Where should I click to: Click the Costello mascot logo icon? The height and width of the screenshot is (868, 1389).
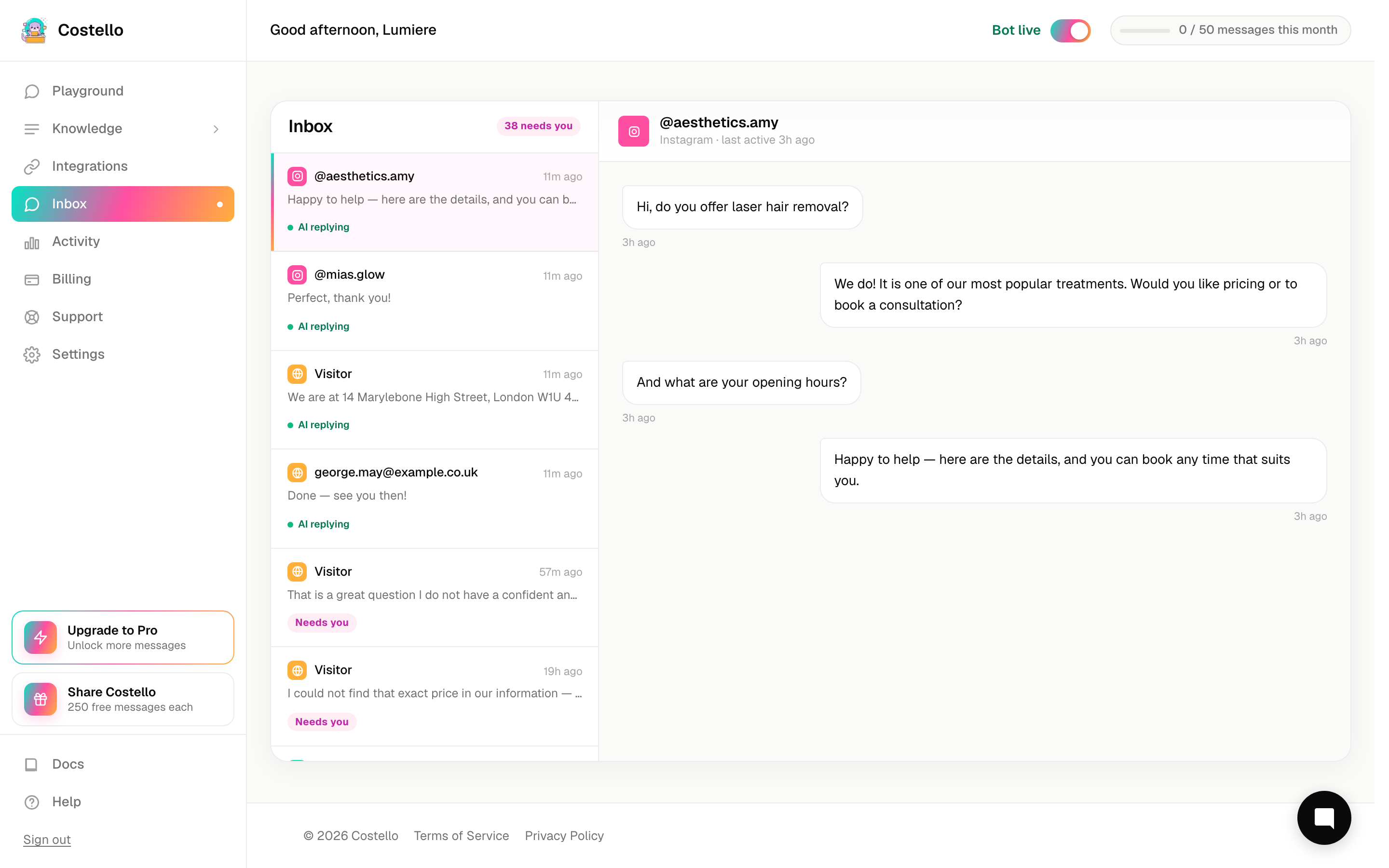pyautogui.click(x=34, y=30)
